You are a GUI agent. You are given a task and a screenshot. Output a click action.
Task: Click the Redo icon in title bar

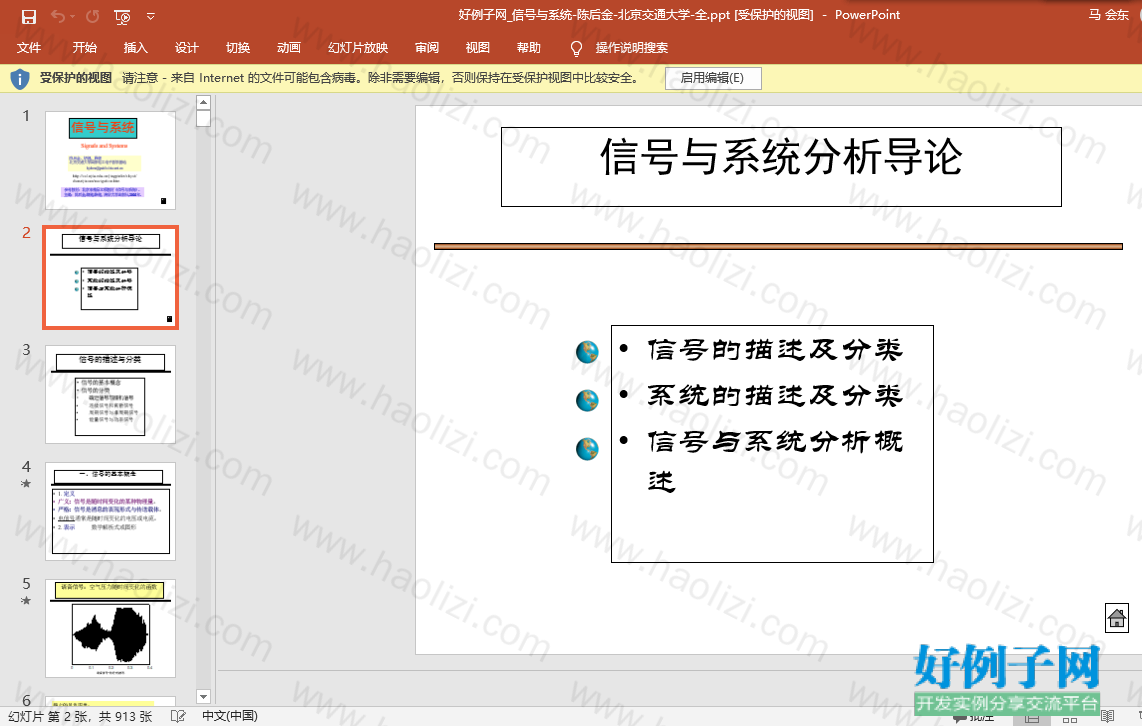click(92, 16)
